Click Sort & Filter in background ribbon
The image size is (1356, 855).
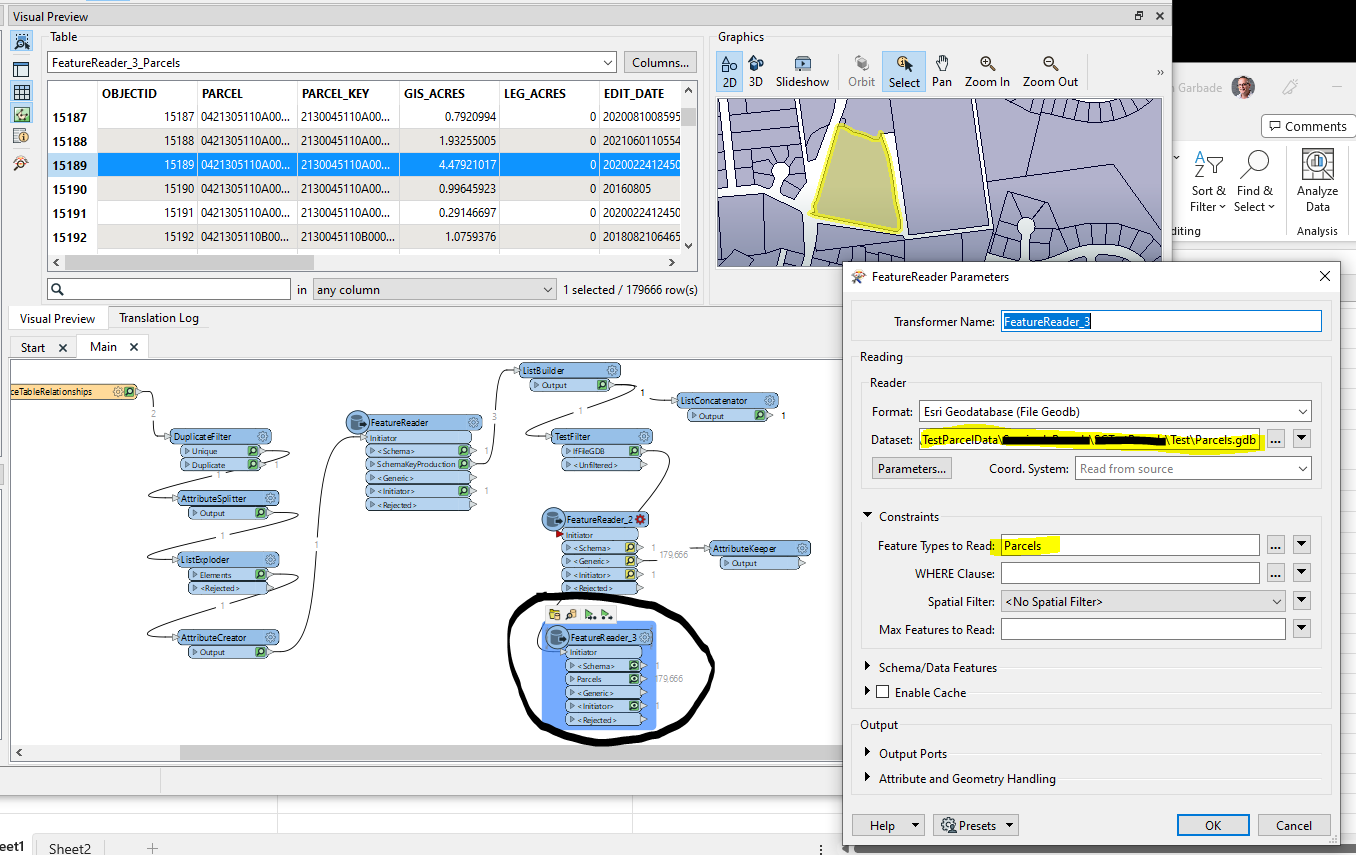pyautogui.click(x=1208, y=181)
